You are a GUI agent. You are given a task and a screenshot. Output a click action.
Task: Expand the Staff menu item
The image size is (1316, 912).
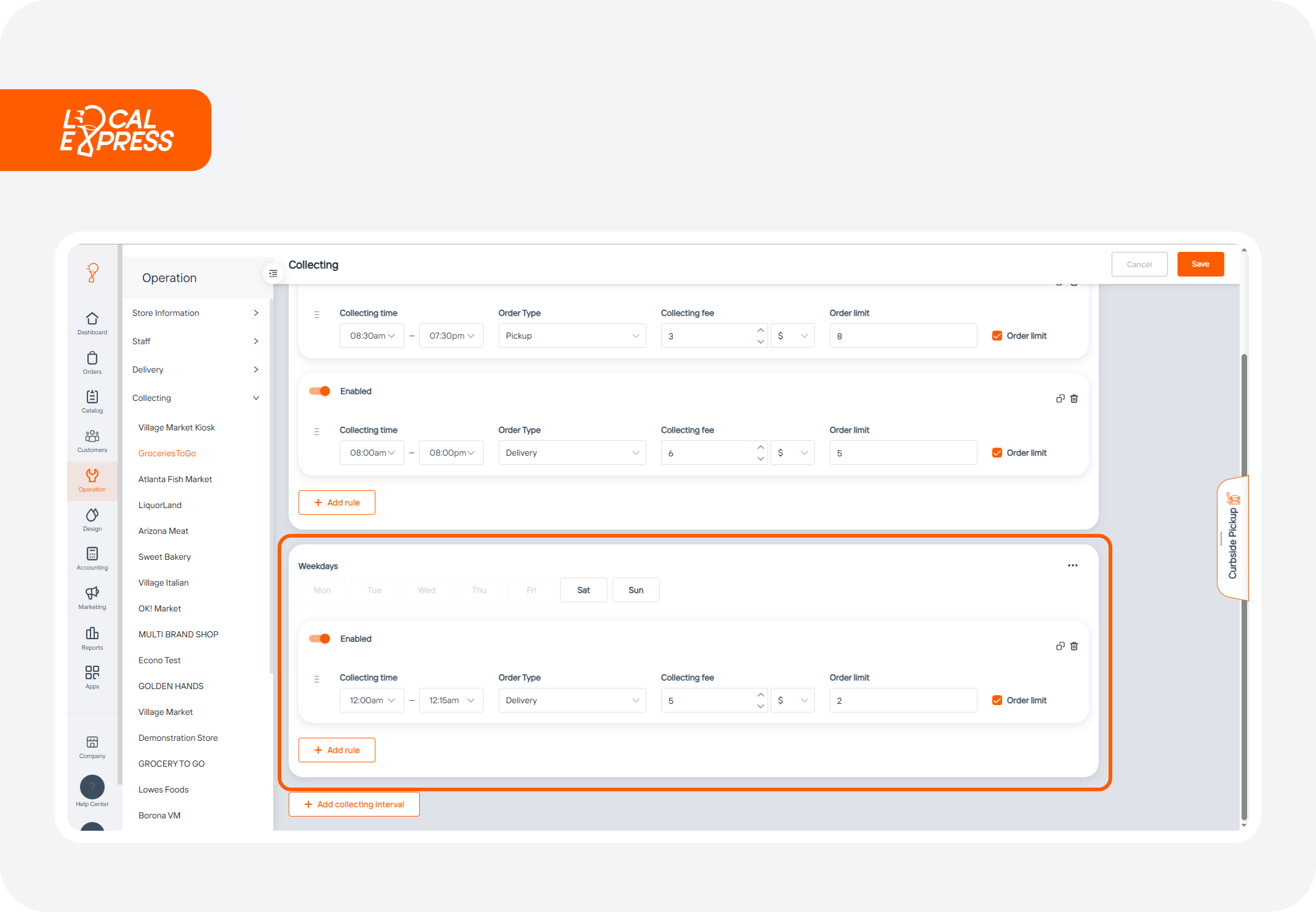pyautogui.click(x=196, y=341)
